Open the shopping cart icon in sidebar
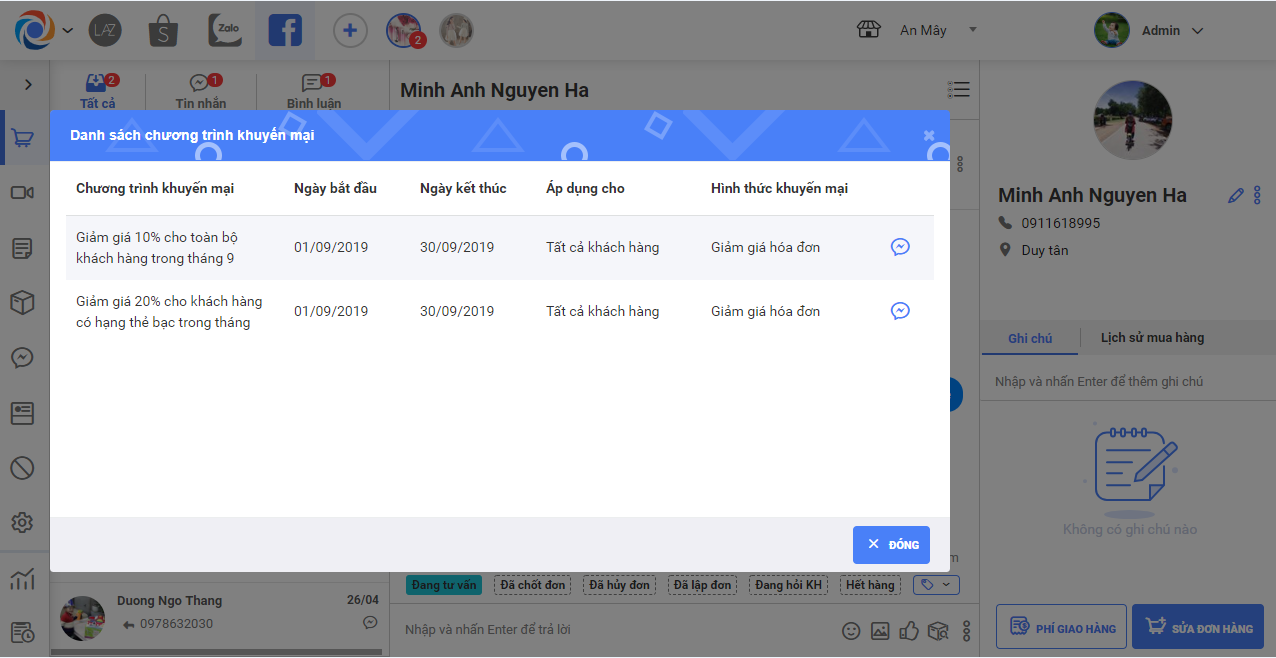Viewport: 1276px width, 658px height. pyautogui.click(x=22, y=138)
